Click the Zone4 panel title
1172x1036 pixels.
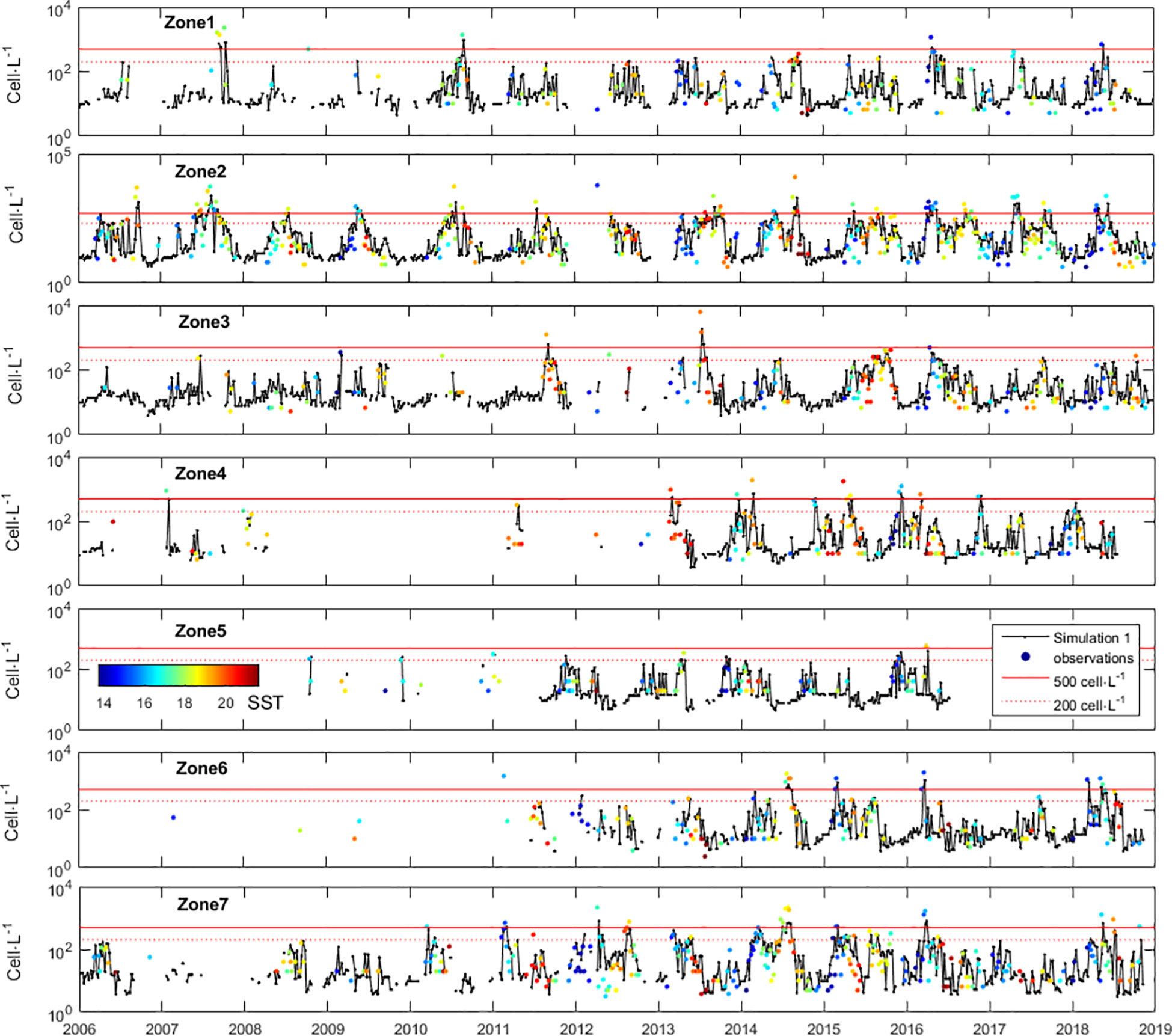click(200, 474)
